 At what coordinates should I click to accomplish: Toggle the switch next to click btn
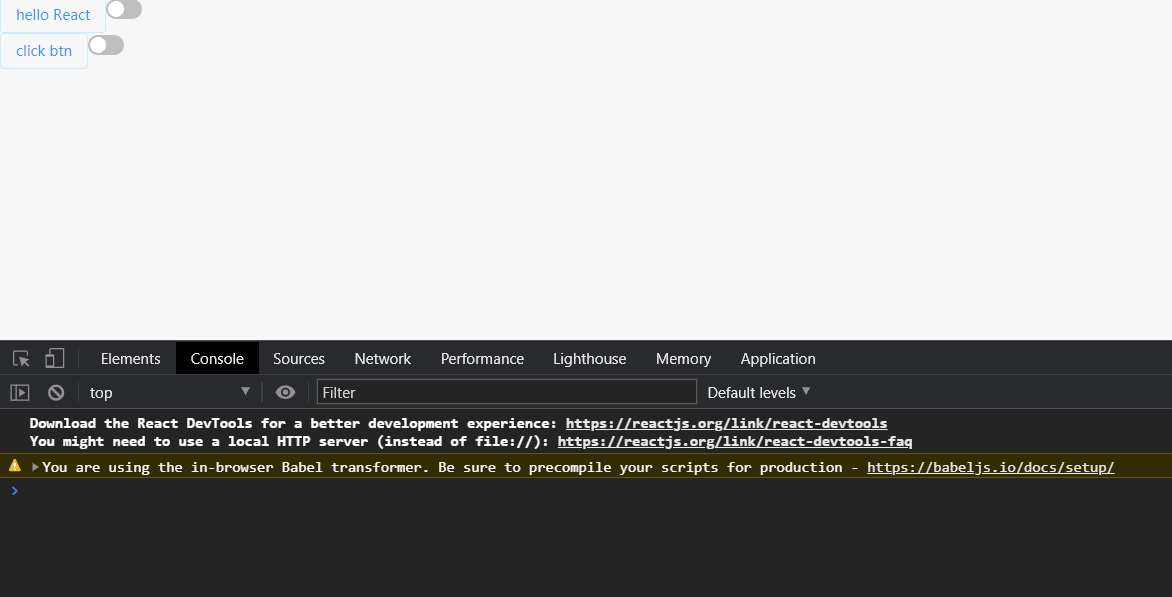click(x=106, y=46)
